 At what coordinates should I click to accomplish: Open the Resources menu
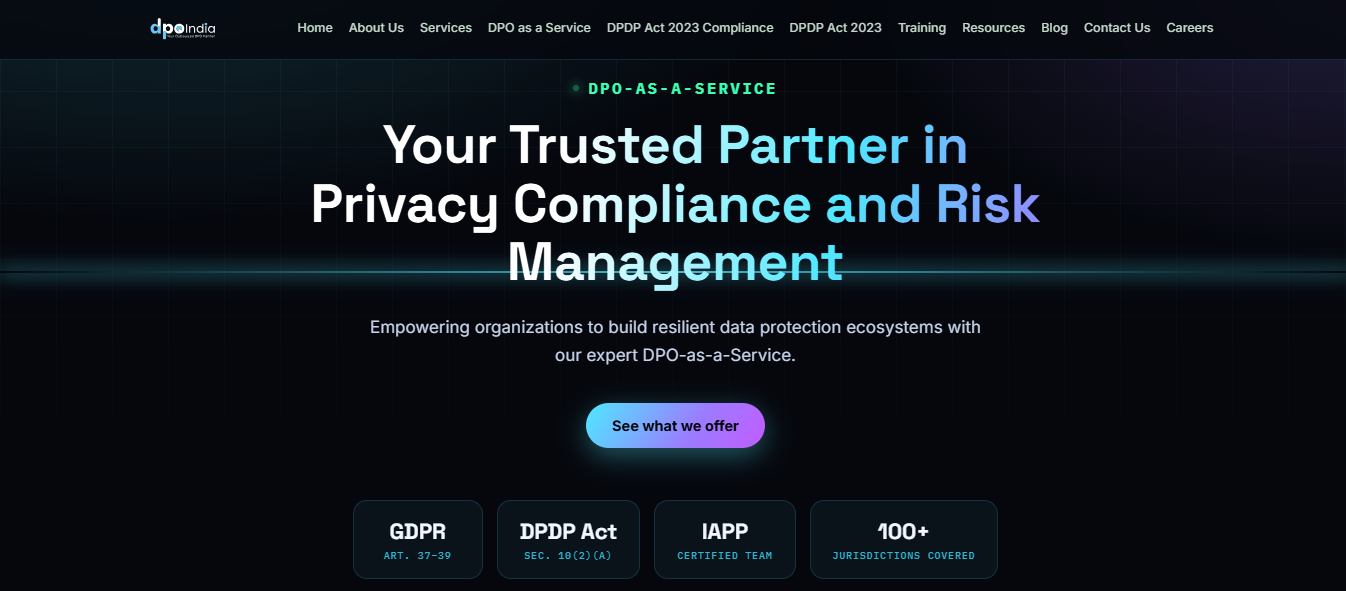pos(993,28)
